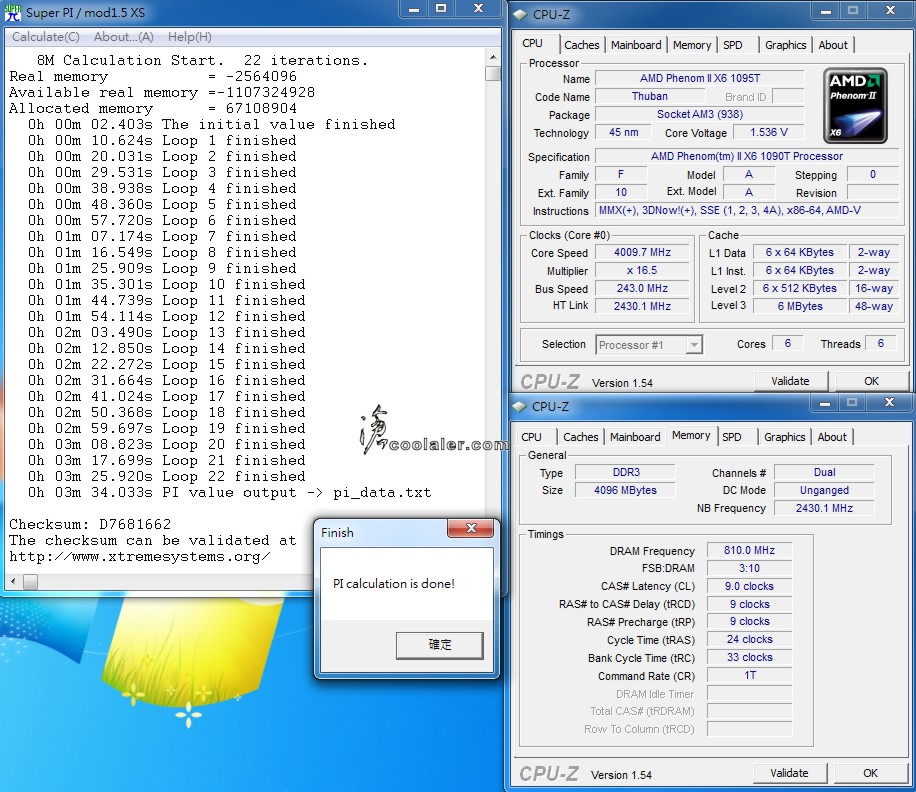Open the Help(H) menu in Super PI

pos(189,37)
